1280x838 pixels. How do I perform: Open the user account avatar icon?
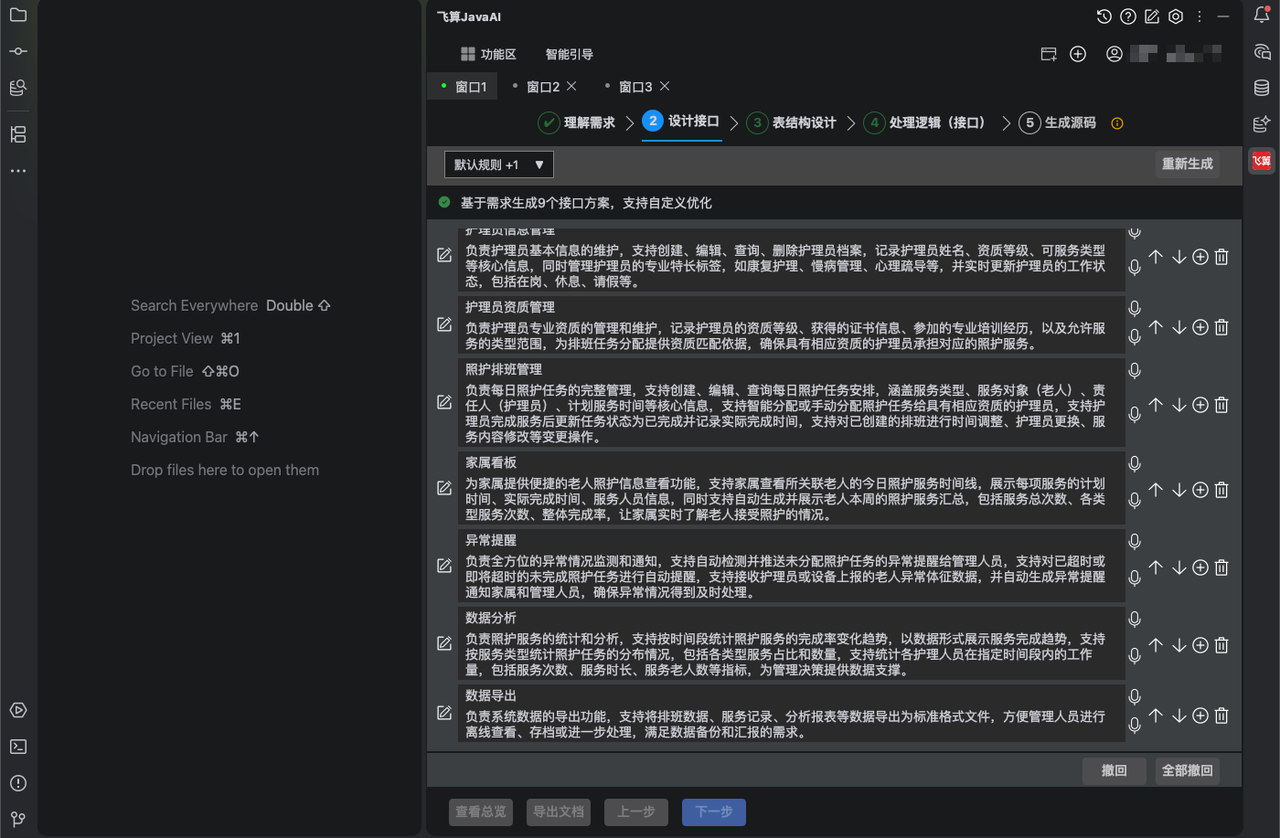(1114, 54)
